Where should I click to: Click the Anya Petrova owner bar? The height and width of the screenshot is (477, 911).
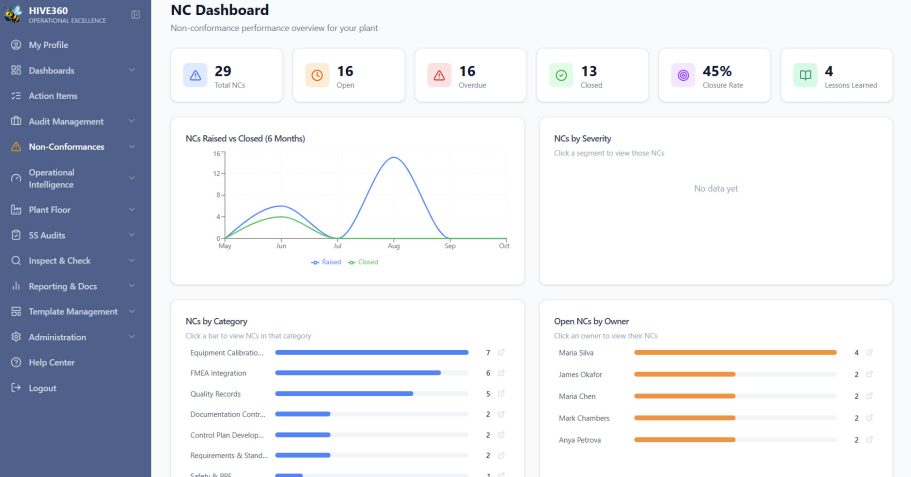coord(685,440)
